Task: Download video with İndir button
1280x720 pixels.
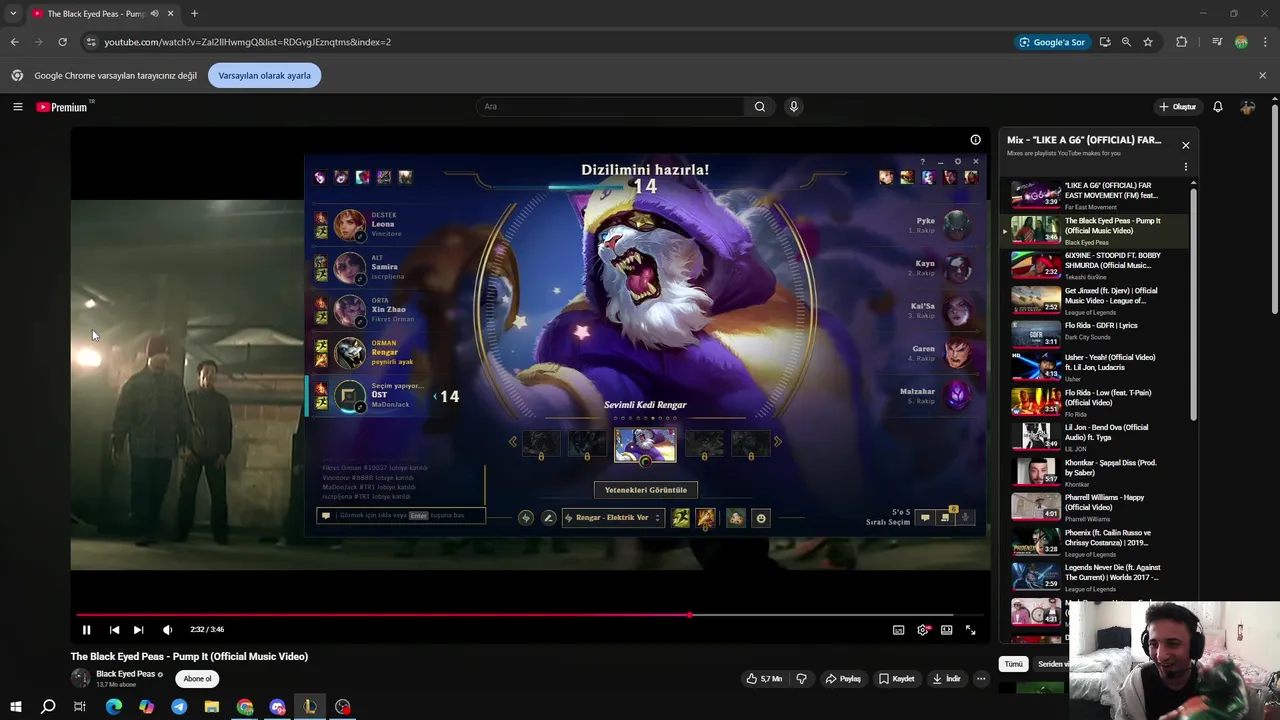Action: 946,679
